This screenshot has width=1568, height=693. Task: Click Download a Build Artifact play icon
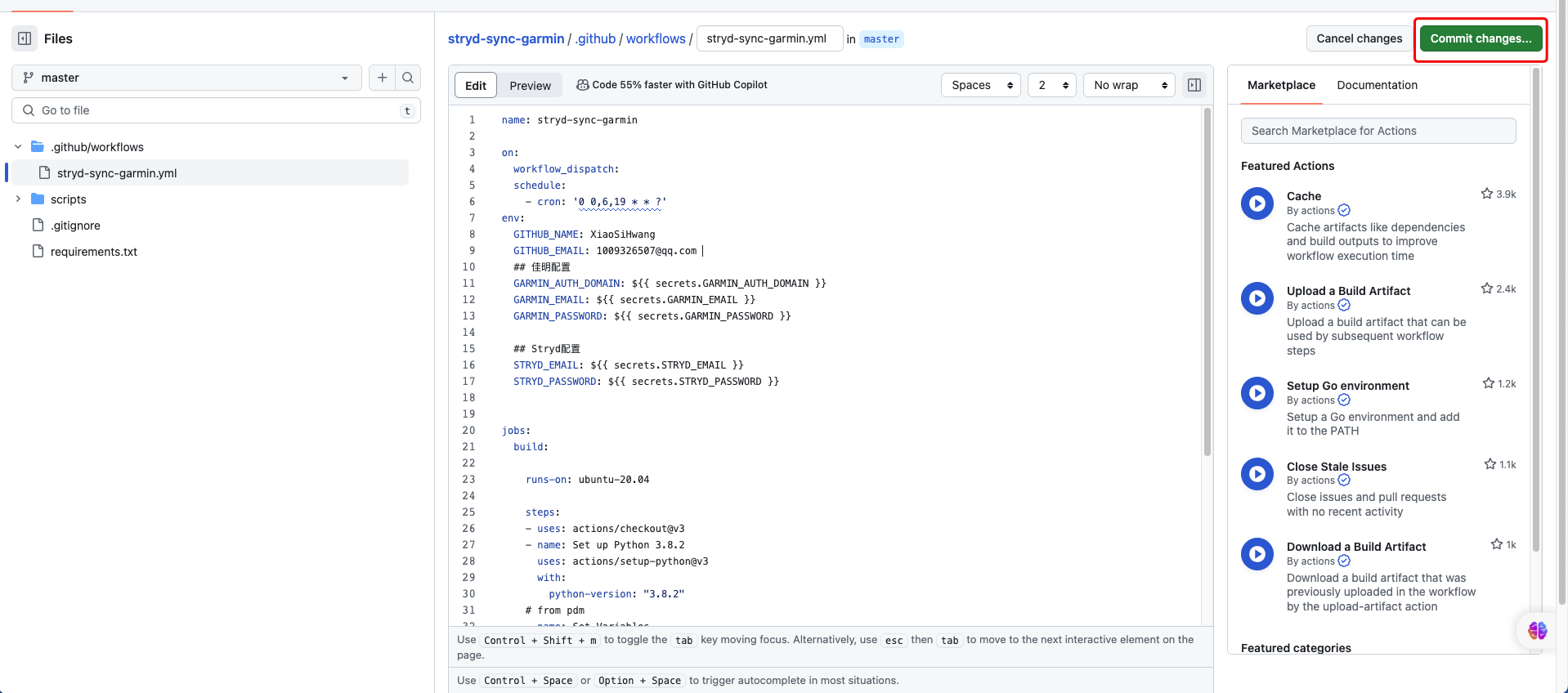pos(1257,554)
